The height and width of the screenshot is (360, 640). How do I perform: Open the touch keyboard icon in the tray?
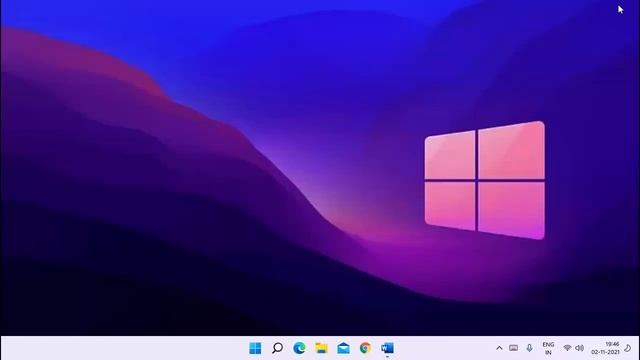[513, 348]
